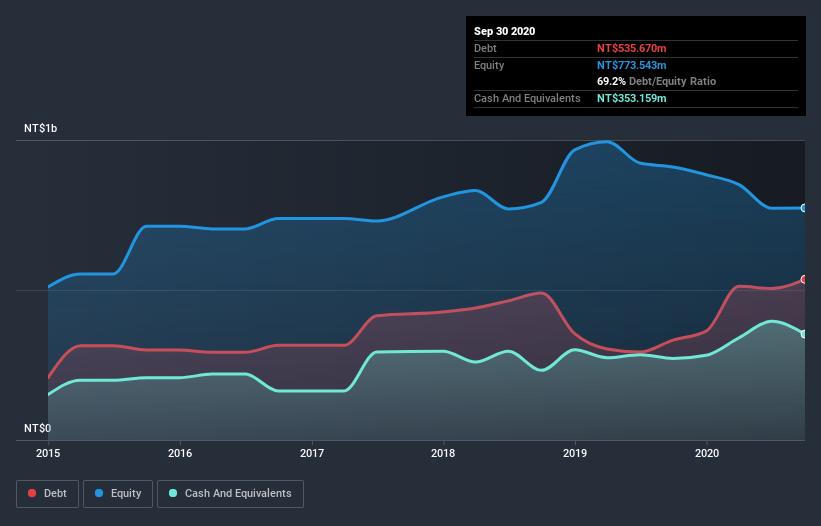Click the Cash And Equivalents tooltip label

[527, 98]
